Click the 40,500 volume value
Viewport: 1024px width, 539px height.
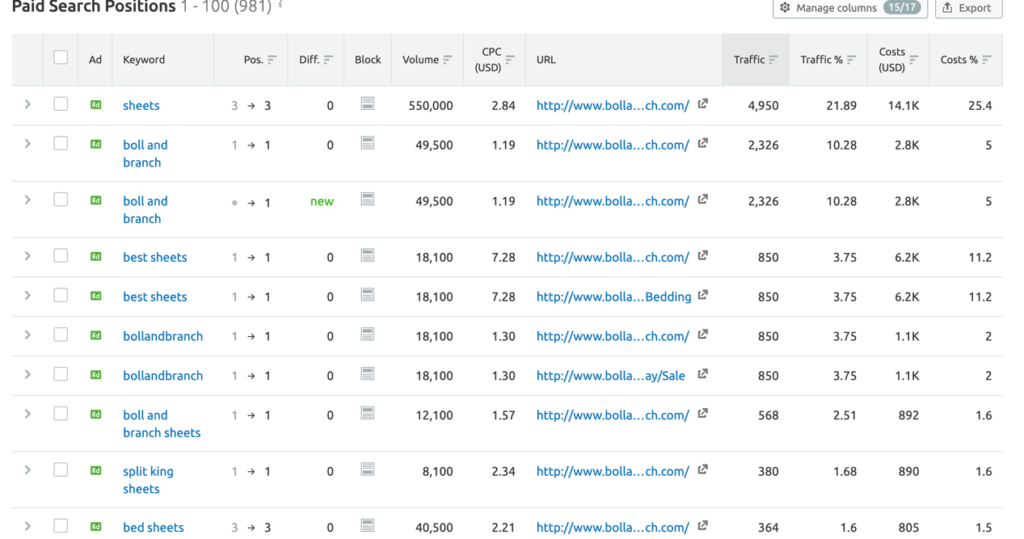coord(434,527)
